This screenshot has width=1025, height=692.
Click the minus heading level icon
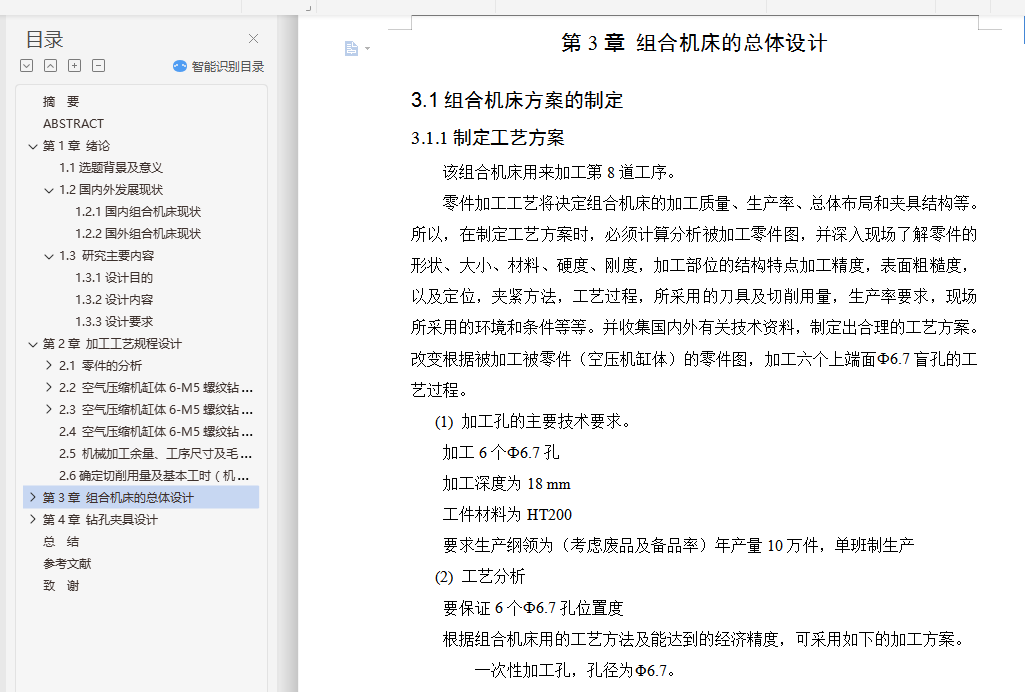(x=99, y=65)
